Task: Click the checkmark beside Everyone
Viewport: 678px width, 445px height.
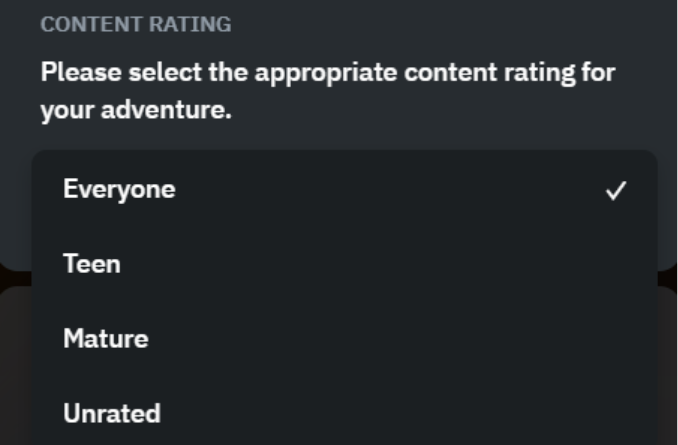Action: coord(616,190)
